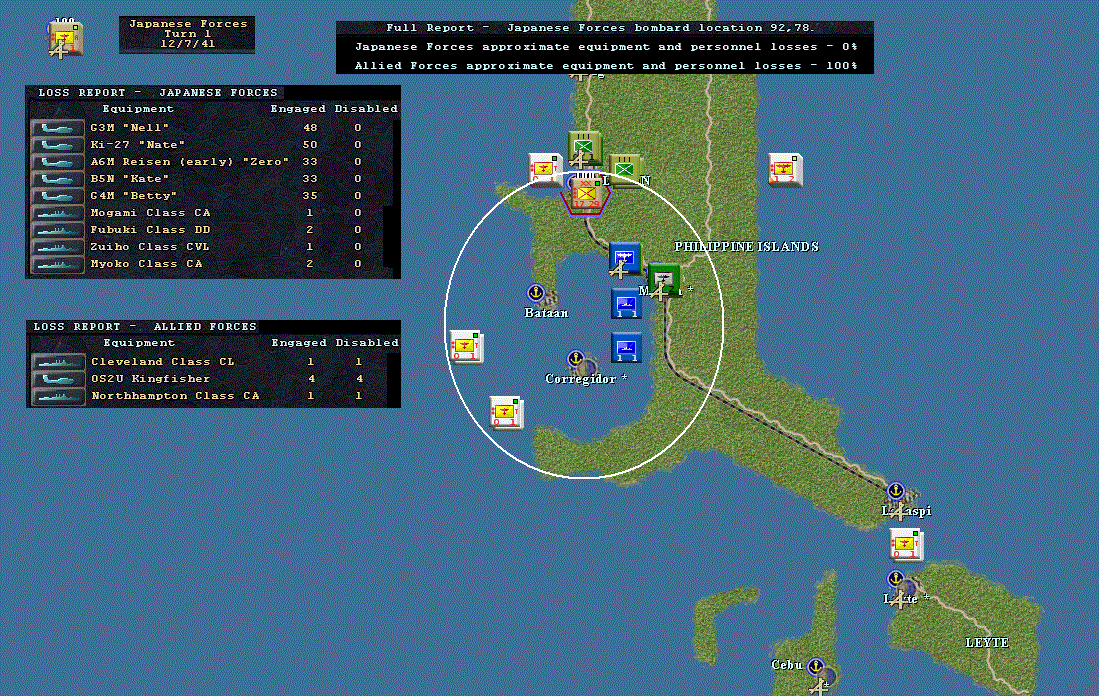Select topmost olive infantry regiment counter
This screenshot has height=696, width=1099.
tap(584, 147)
